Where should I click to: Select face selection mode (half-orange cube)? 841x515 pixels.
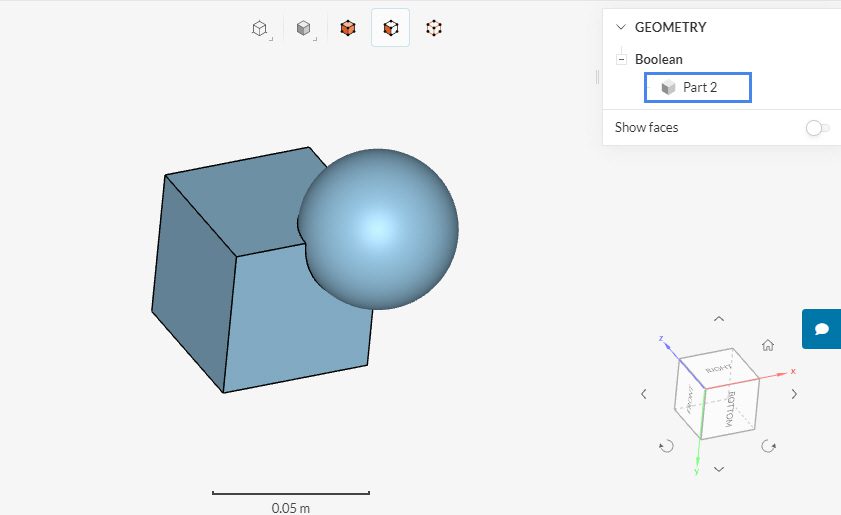(x=390, y=28)
